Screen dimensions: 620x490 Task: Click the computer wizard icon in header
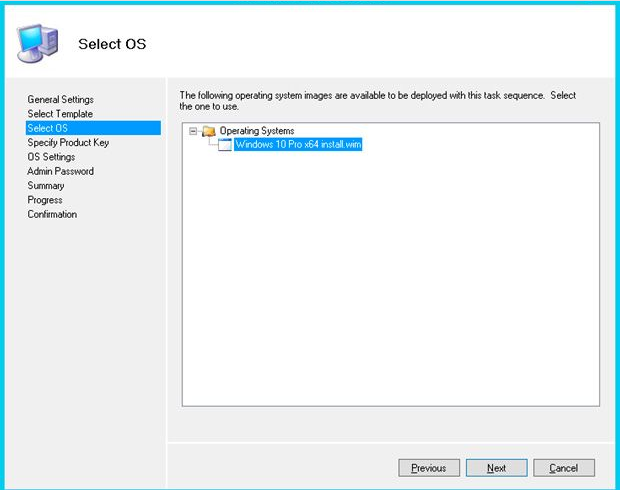click(x=38, y=44)
